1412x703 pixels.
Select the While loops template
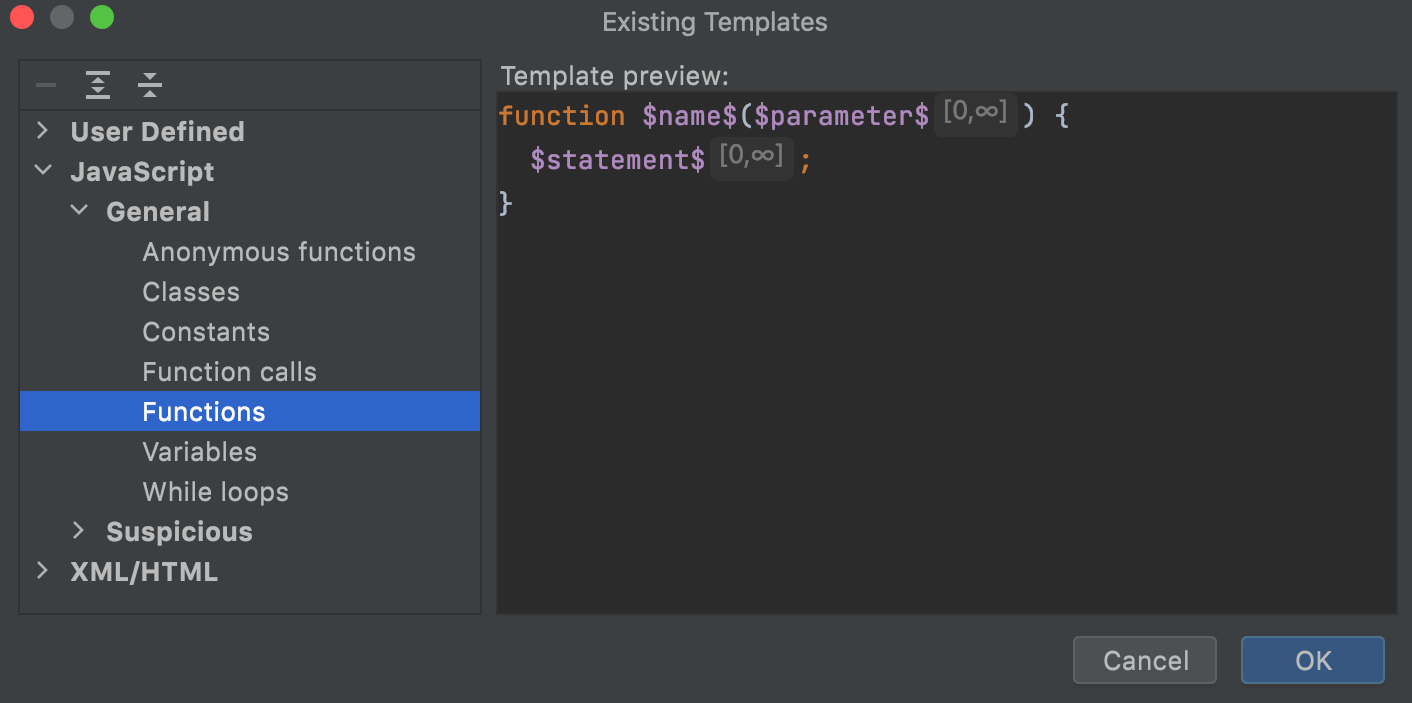[214, 491]
